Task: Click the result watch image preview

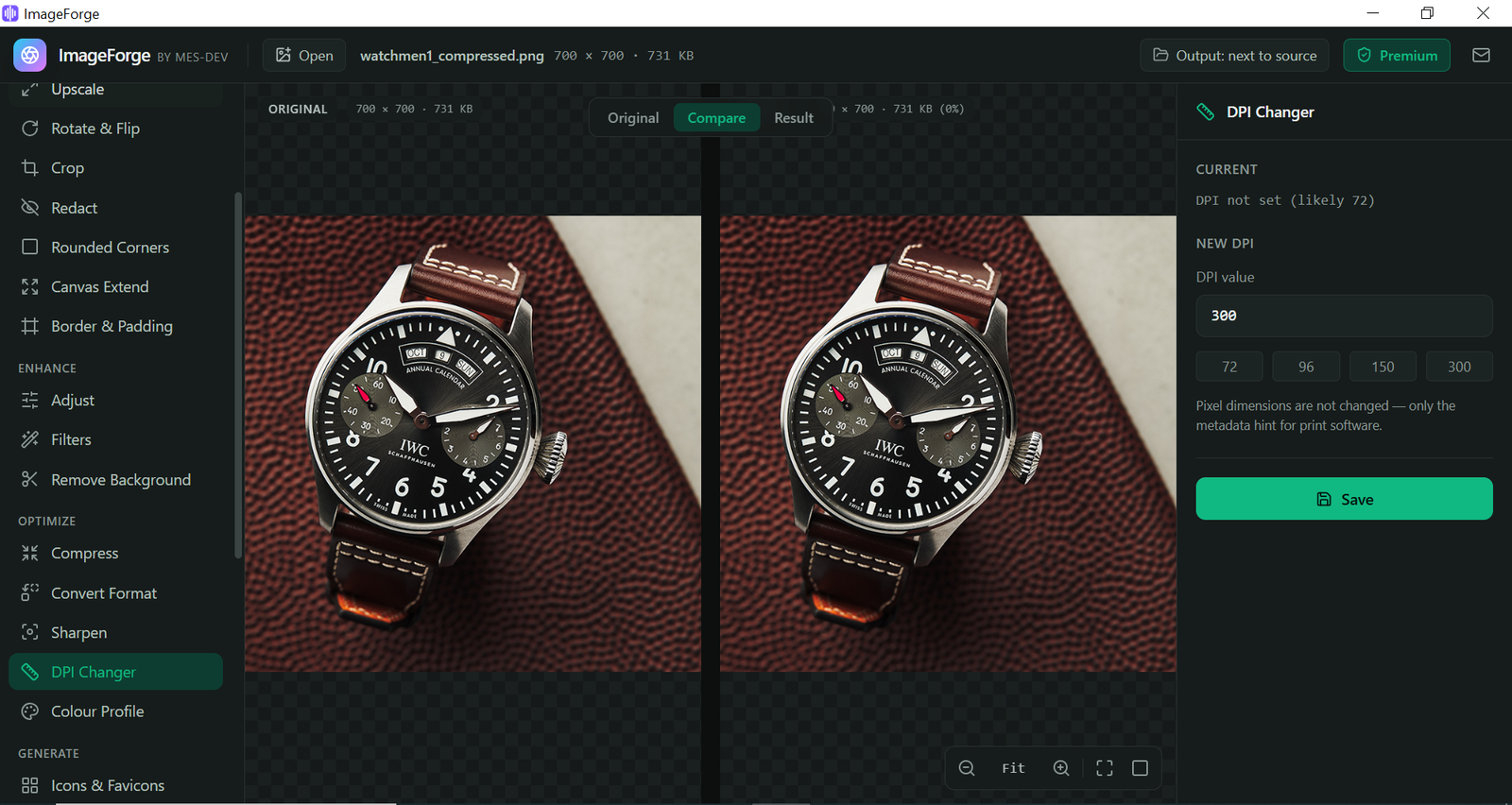Action: point(948,444)
